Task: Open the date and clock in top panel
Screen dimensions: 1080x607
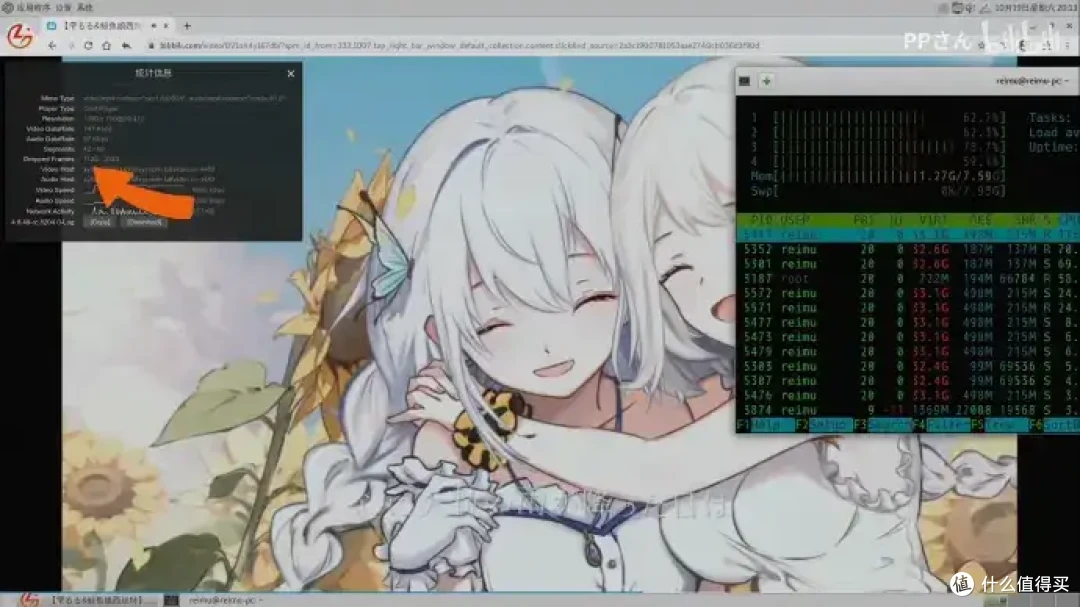Action: pyautogui.click(x=1036, y=8)
